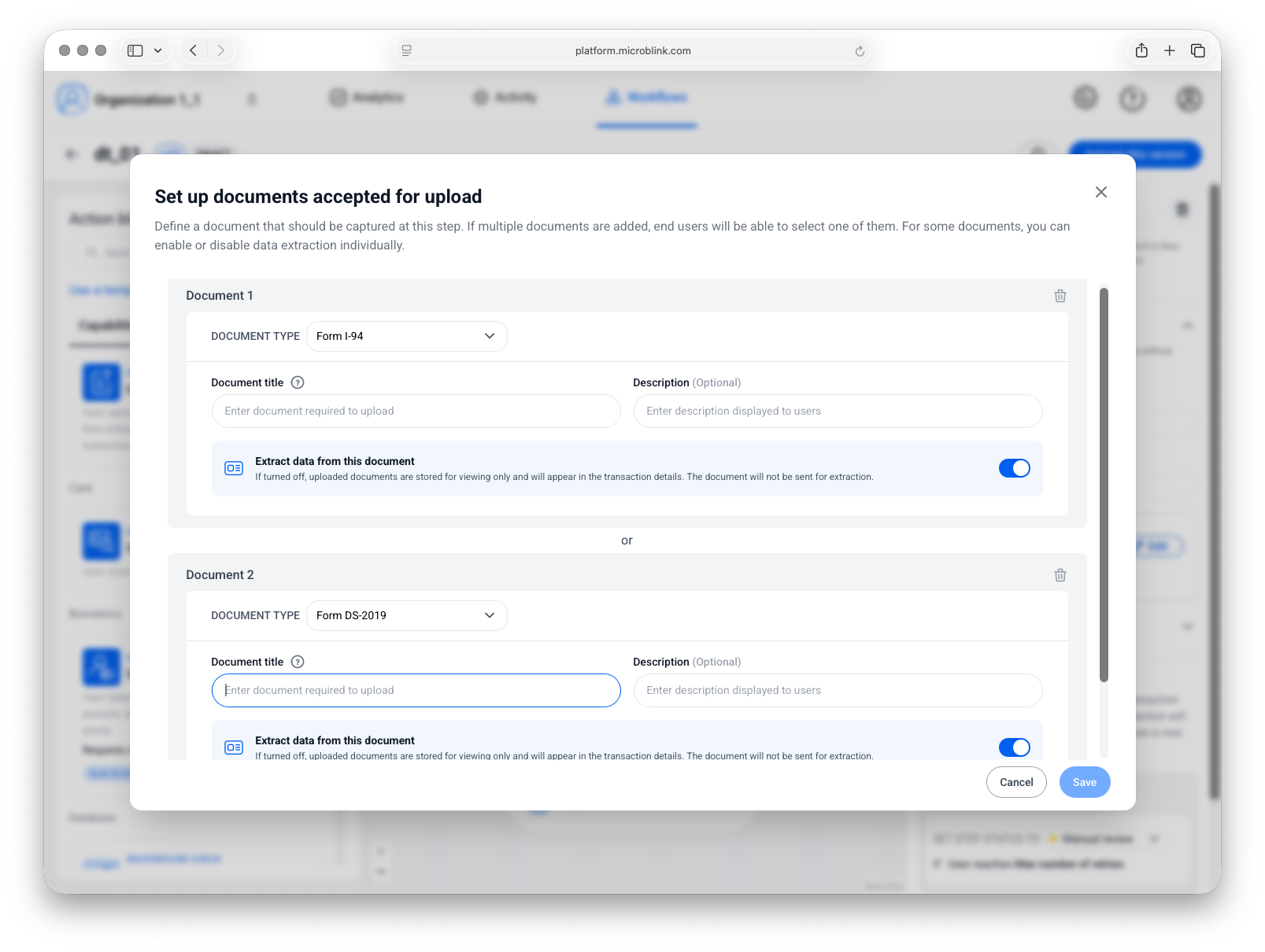
Task: Click Document 1 title input field
Action: (416, 411)
